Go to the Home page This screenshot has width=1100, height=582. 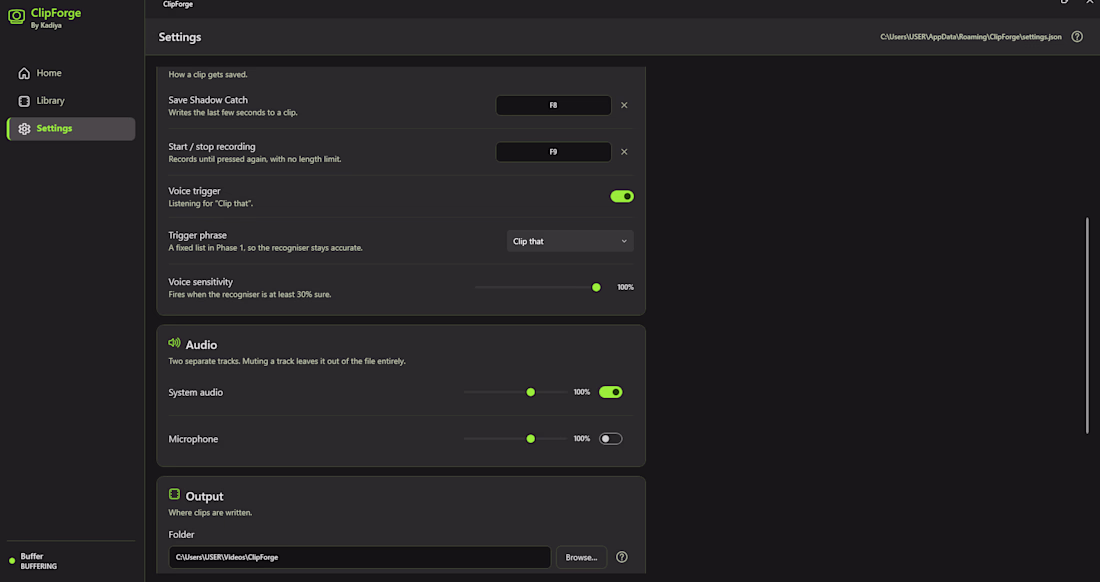point(71,73)
